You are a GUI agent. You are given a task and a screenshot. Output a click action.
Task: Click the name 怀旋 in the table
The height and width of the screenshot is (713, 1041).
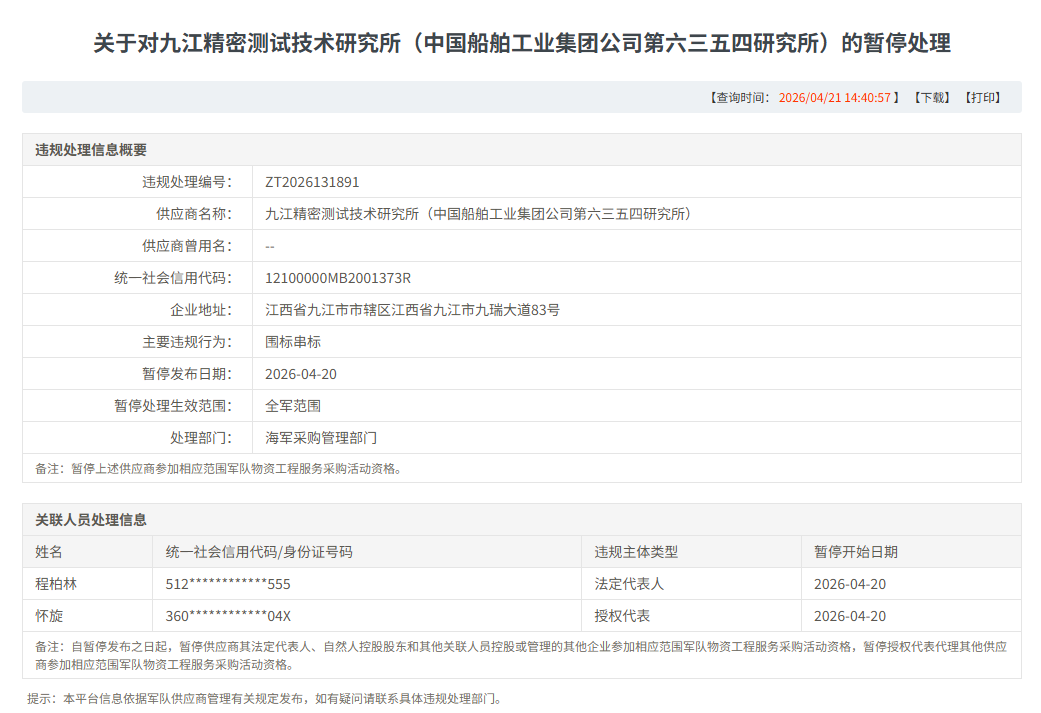pos(49,616)
